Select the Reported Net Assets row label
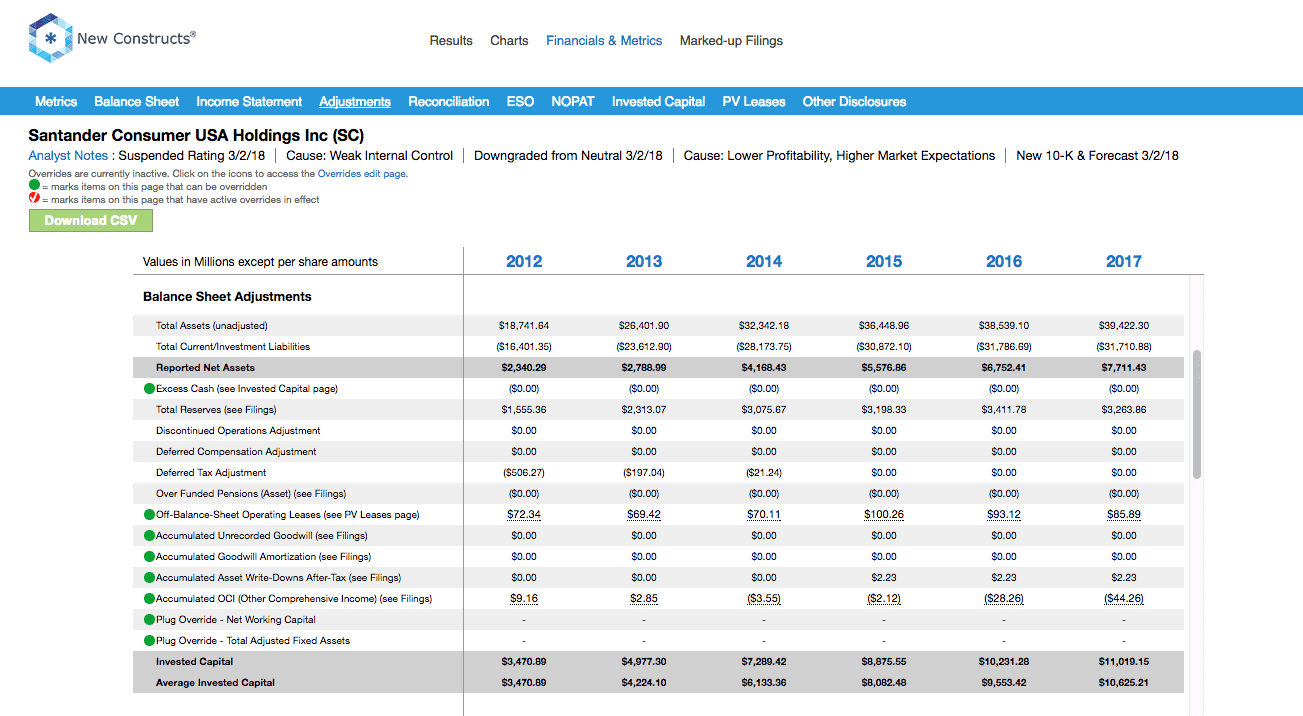Viewport: 1303px width, 716px height. click(x=205, y=367)
